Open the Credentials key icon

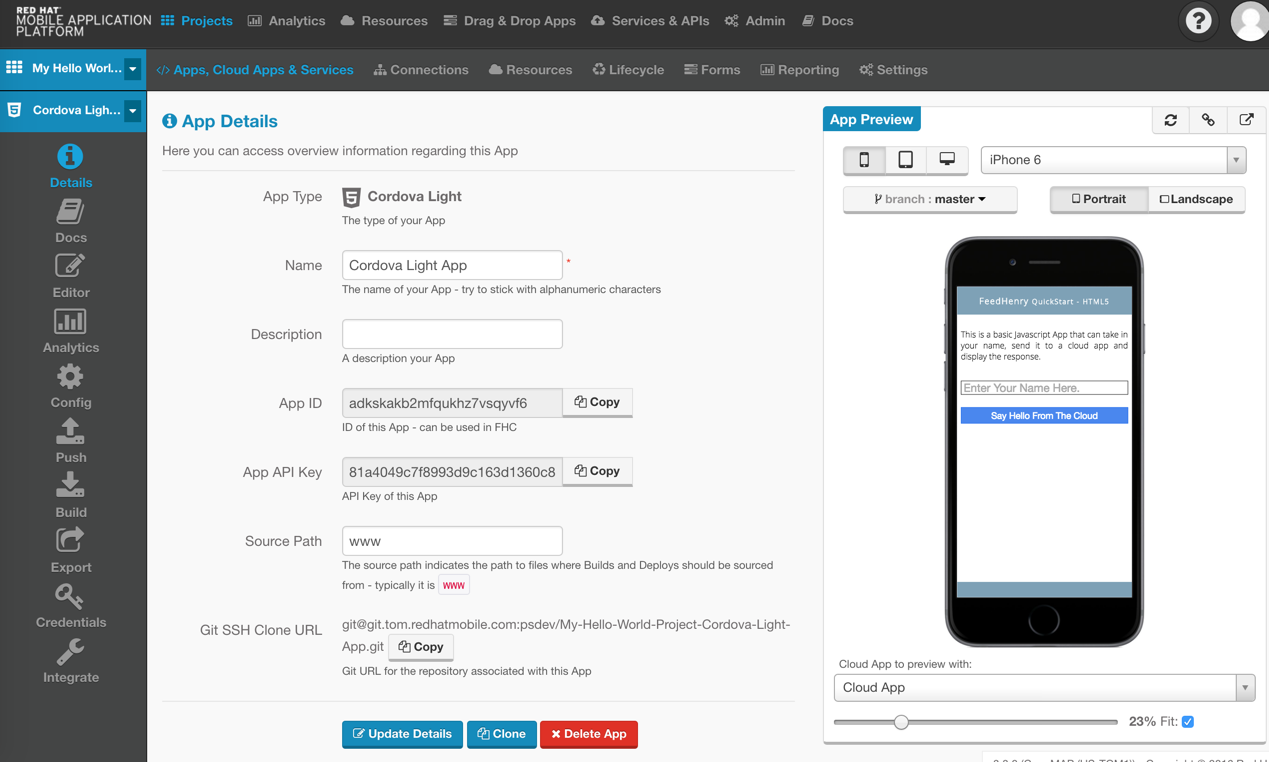70,596
